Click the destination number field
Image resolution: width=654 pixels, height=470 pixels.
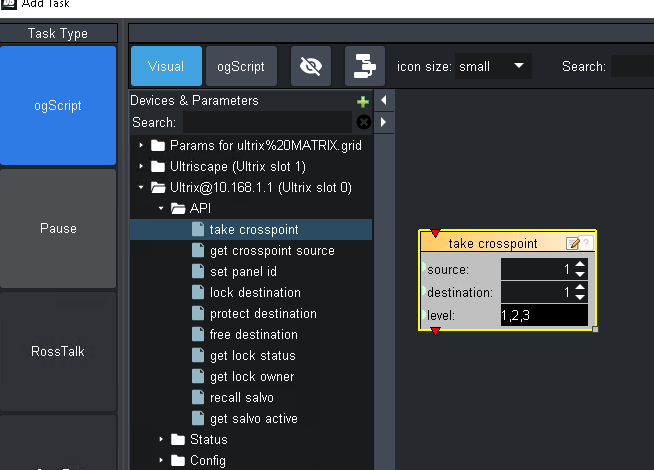[x=537, y=292]
